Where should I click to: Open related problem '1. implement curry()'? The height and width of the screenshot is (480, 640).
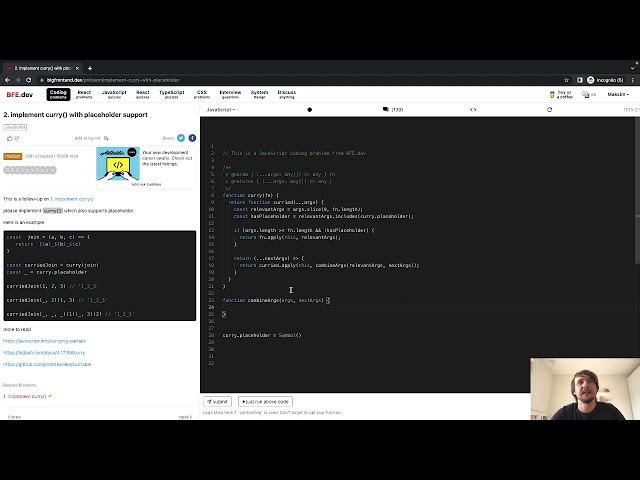[24, 396]
